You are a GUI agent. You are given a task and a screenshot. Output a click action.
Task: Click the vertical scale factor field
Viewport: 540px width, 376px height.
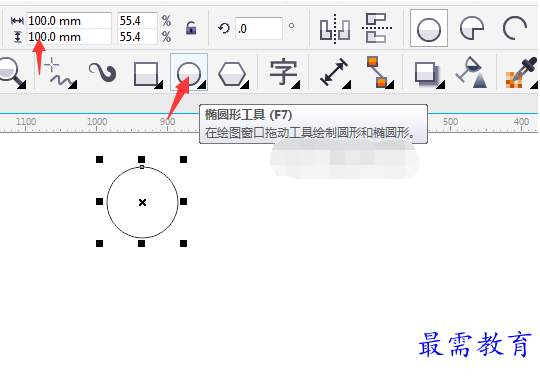click(137, 36)
